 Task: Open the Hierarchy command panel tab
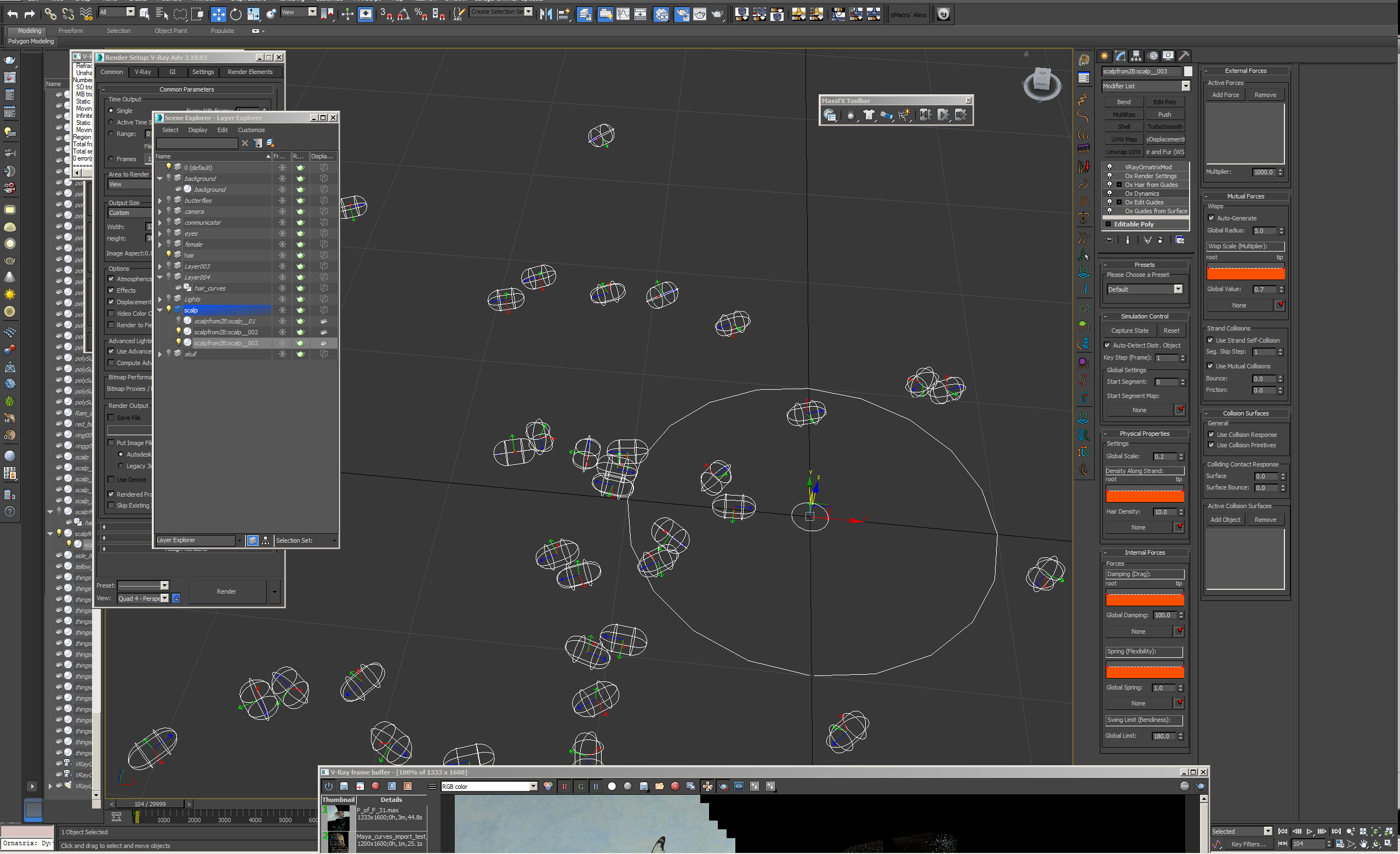coord(1136,56)
